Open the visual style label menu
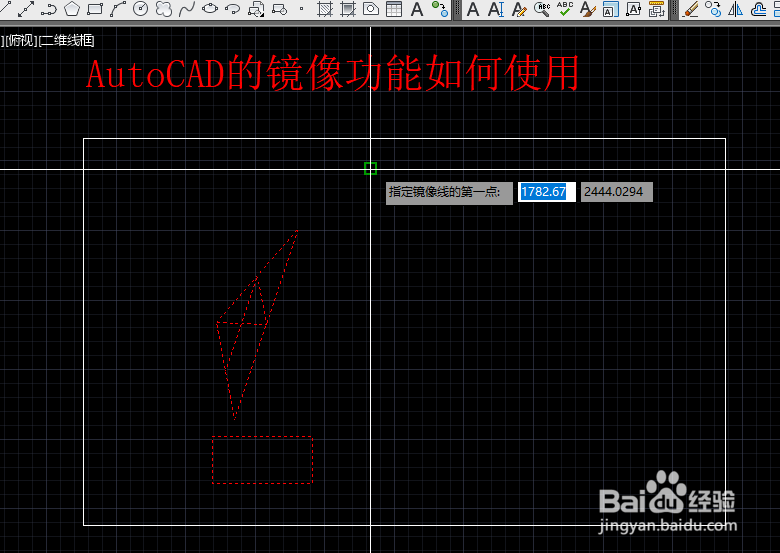Viewport: 780px width, 553px height. coord(66,40)
